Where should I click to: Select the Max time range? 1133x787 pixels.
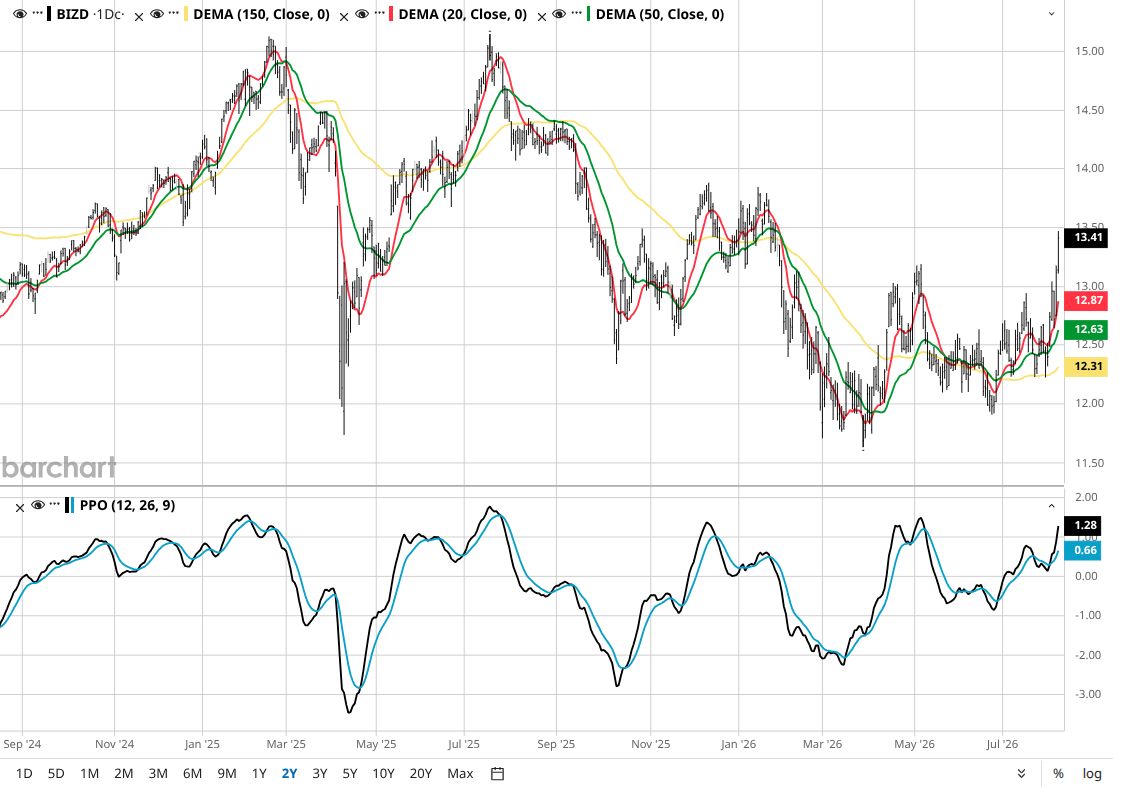pyautogui.click(x=460, y=773)
